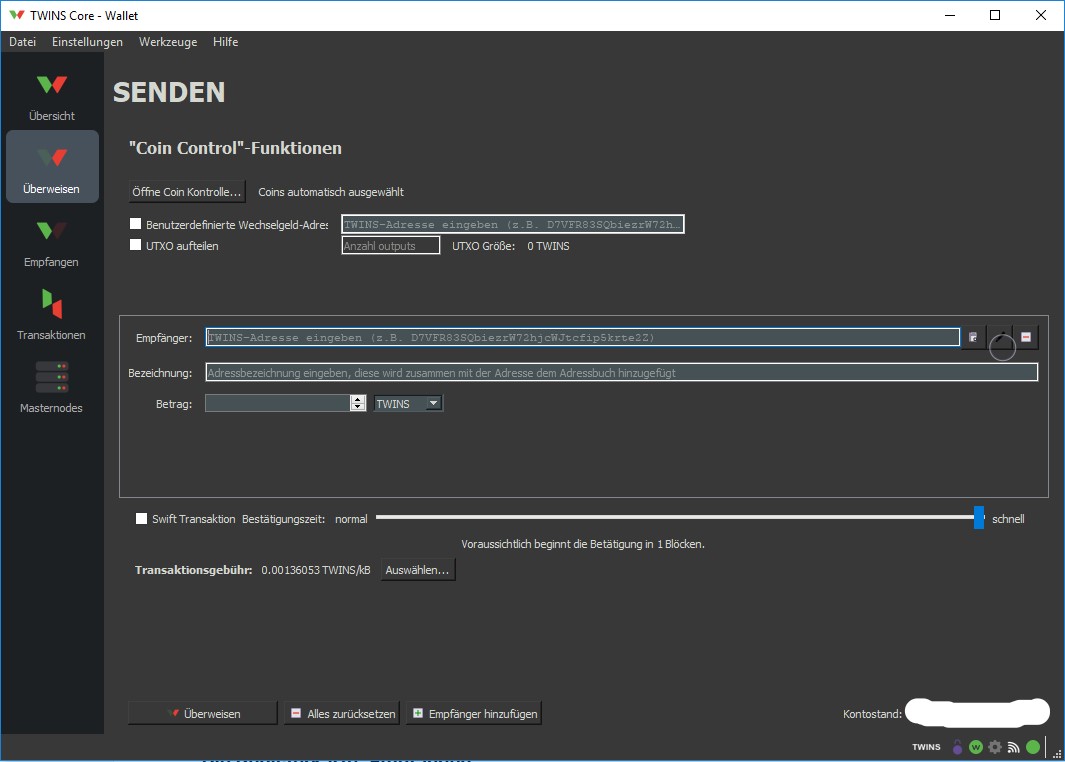Click the fee value 0.00136053 TWINS/kB

(x=316, y=570)
